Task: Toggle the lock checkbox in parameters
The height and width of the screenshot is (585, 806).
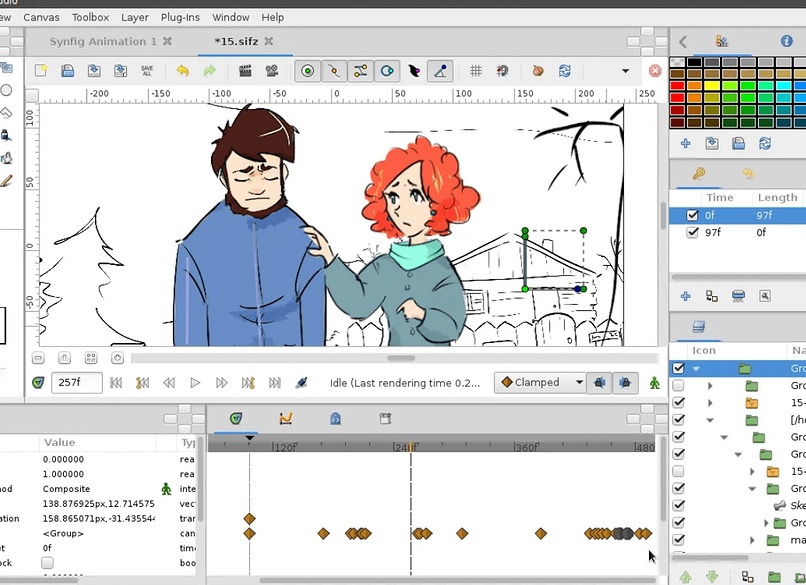Action: pos(47,562)
